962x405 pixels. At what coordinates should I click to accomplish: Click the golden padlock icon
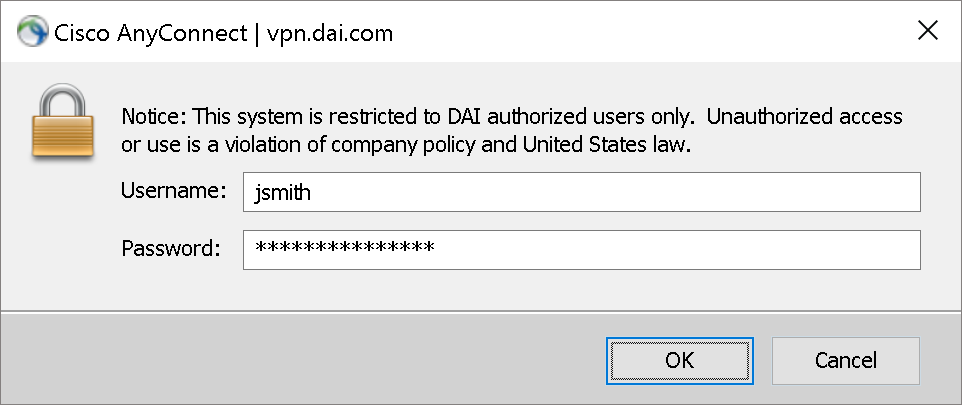(63, 122)
